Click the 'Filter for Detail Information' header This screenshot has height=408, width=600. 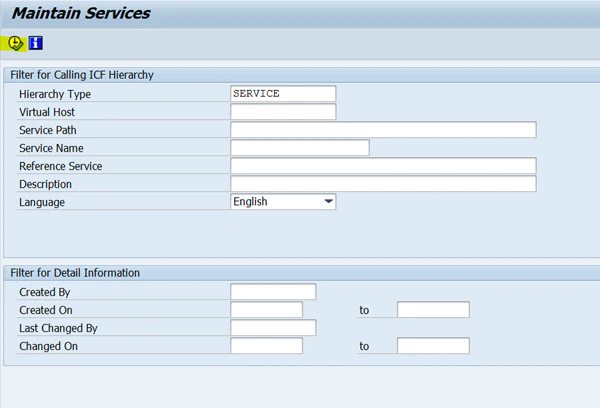click(75, 273)
